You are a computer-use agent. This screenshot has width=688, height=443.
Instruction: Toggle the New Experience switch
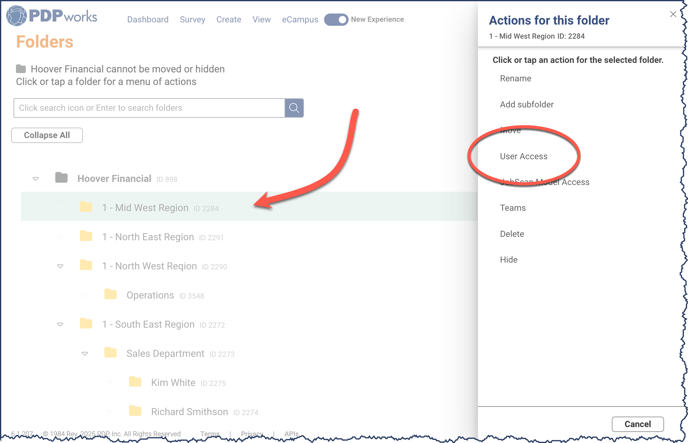click(x=336, y=20)
